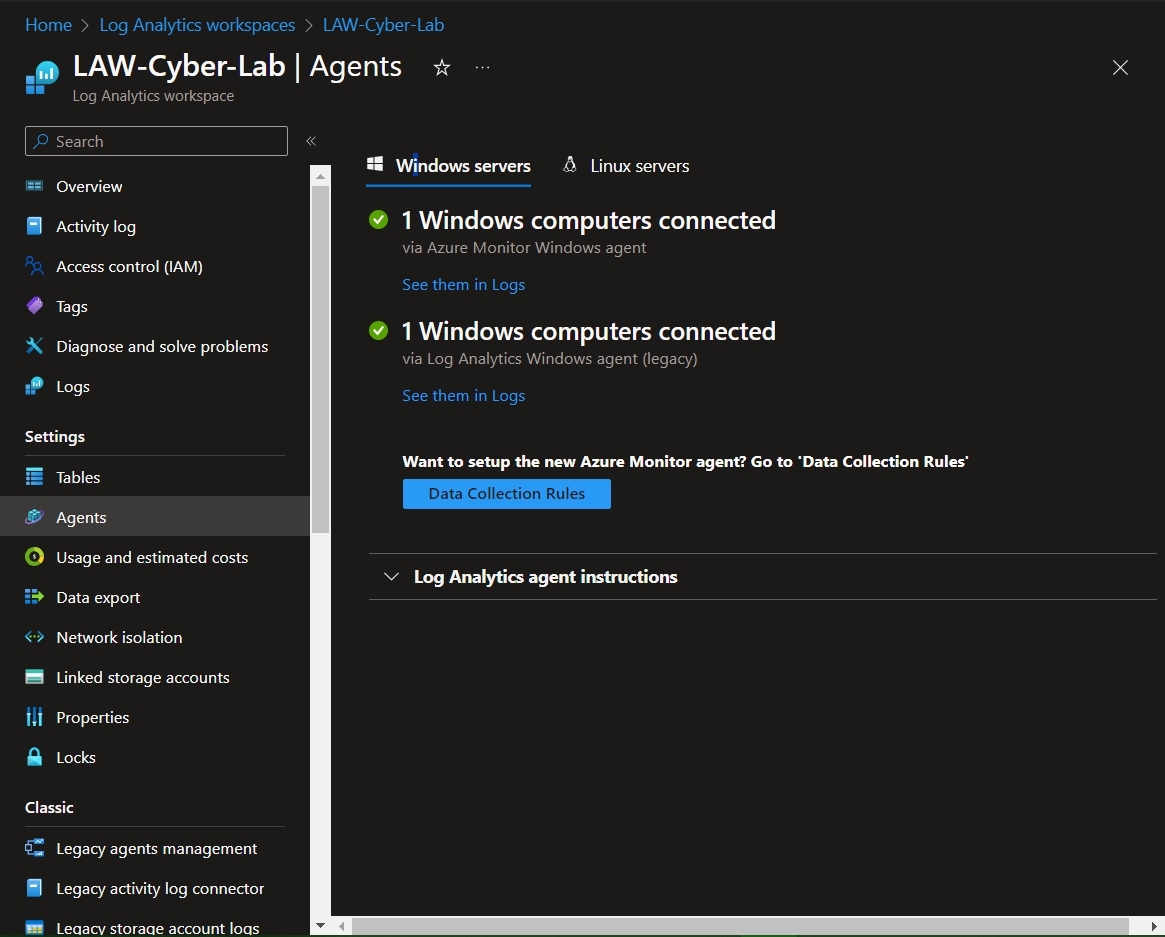Screen dimensions: 1165x937
Task: Expand Log Analytics agent instructions section
Action: click(x=392, y=577)
